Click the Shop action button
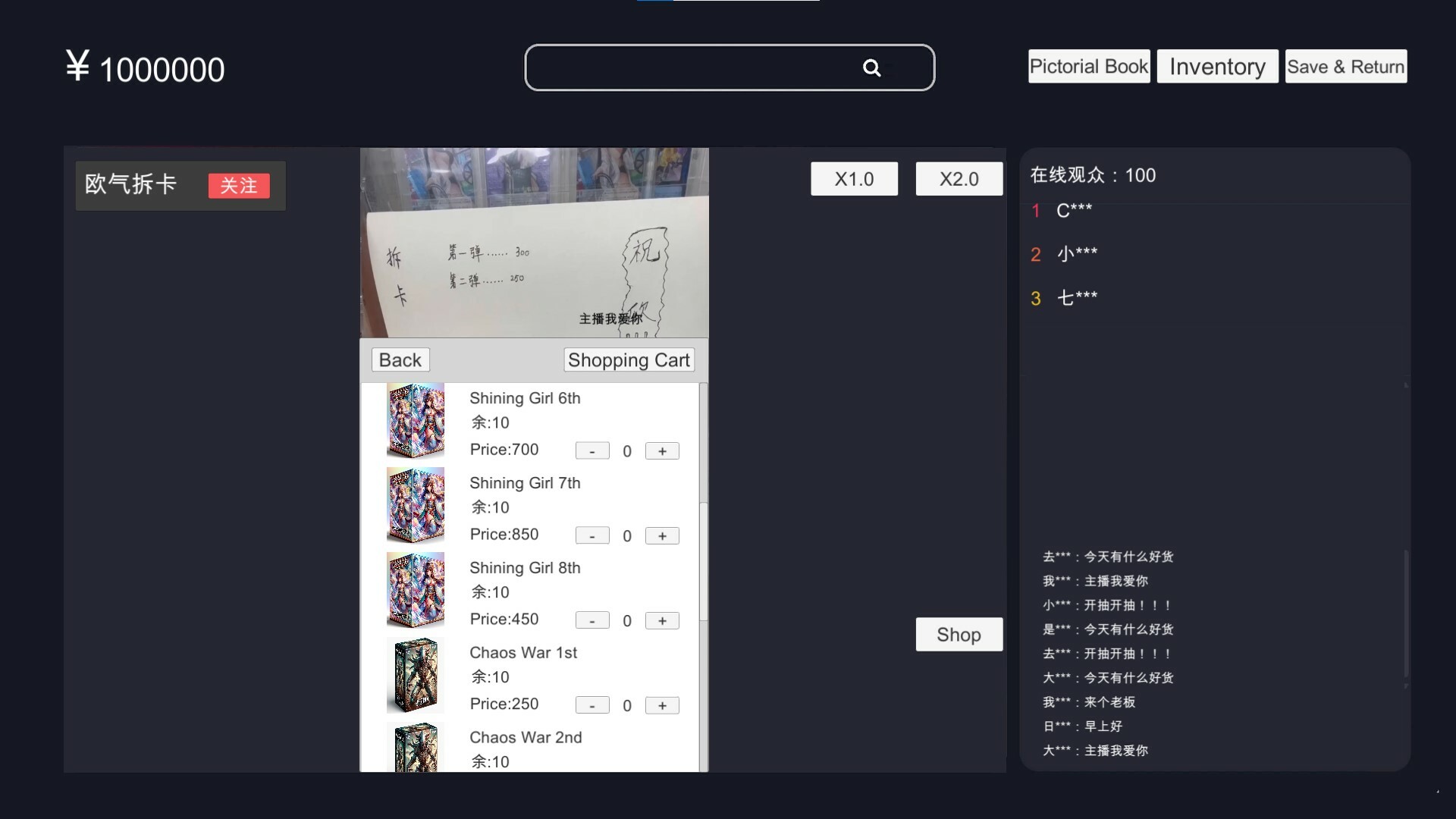 pyautogui.click(x=957, y=634)
